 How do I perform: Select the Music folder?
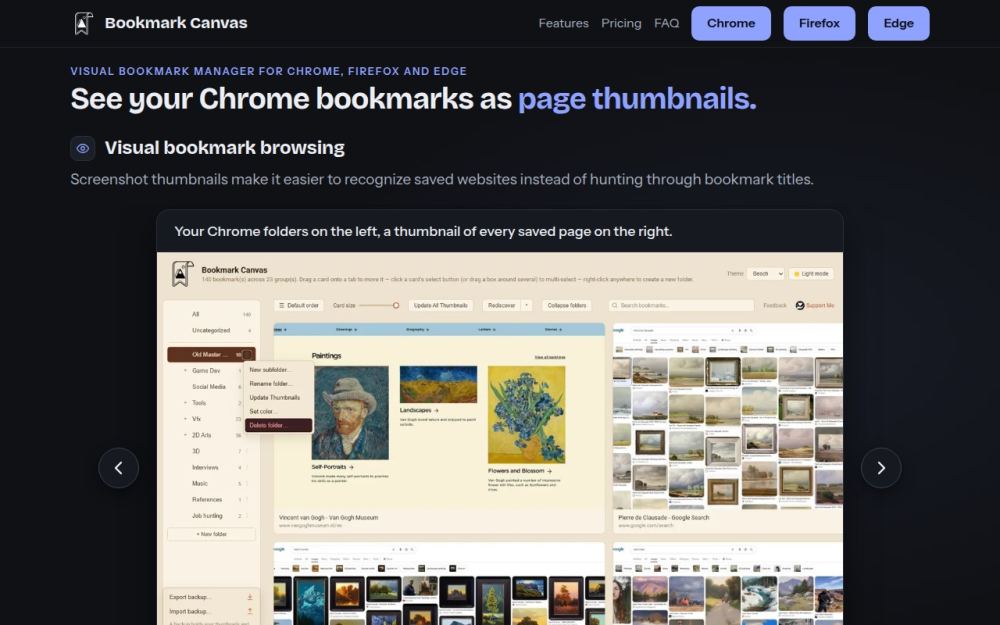click(x=211, y=483)
